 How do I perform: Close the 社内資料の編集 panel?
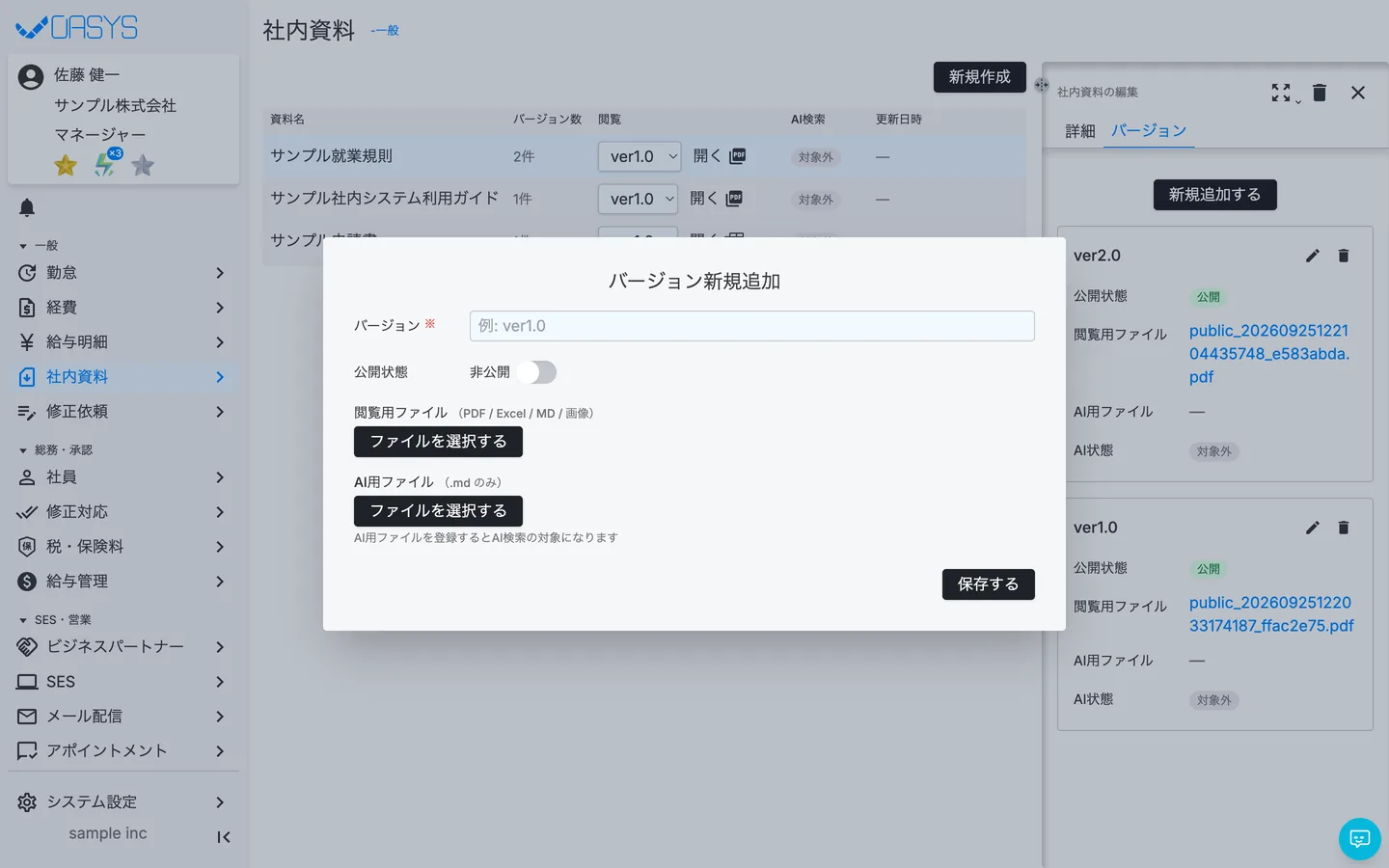click(1358, 93)
